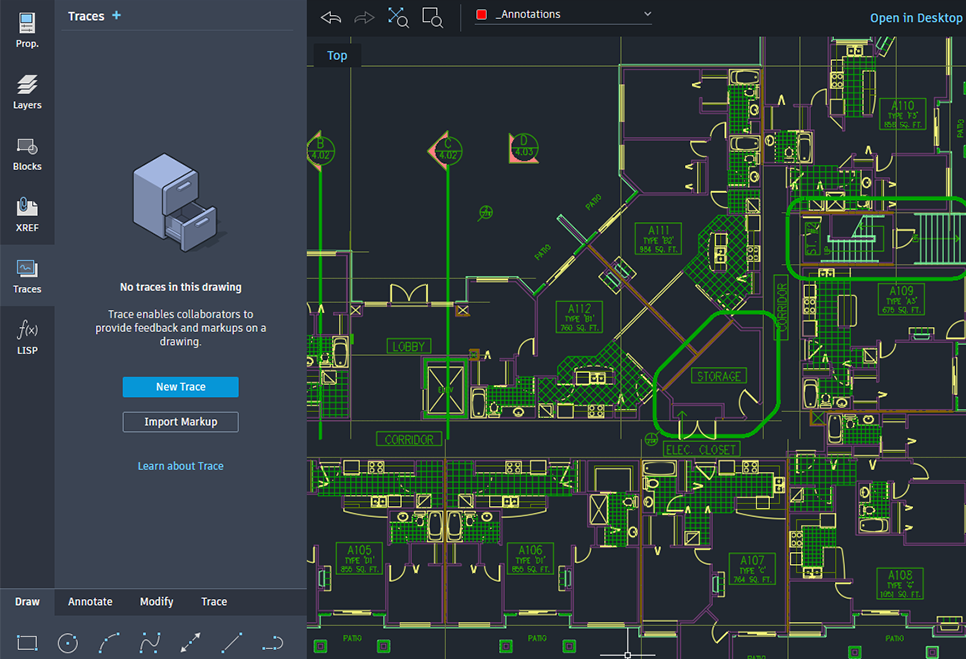The width and height of the screenshot is (966, 659).
Task: Switch to the Modify tab
Action: click(156, 602)
